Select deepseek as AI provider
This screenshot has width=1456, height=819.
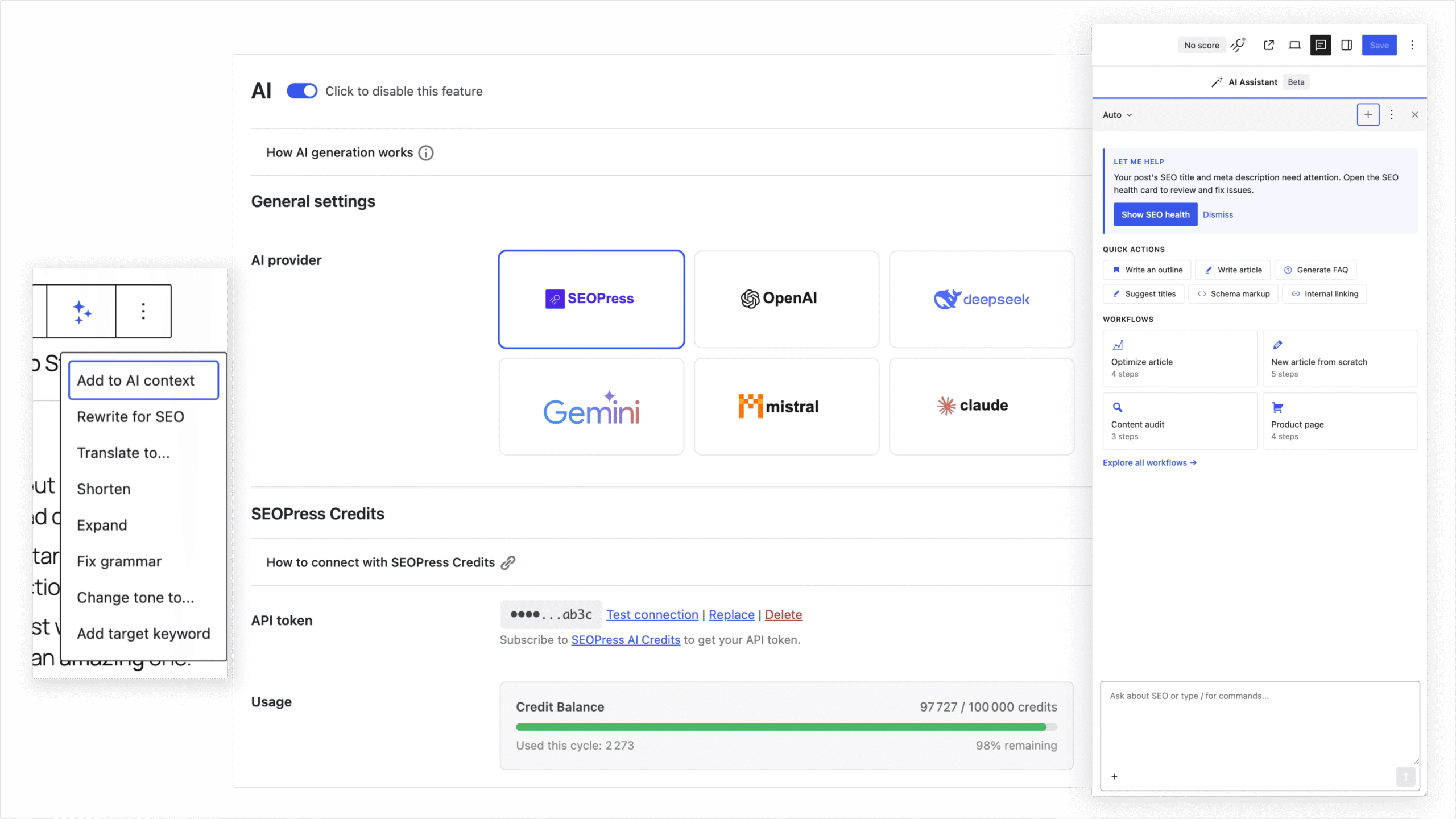coord(982,299)
